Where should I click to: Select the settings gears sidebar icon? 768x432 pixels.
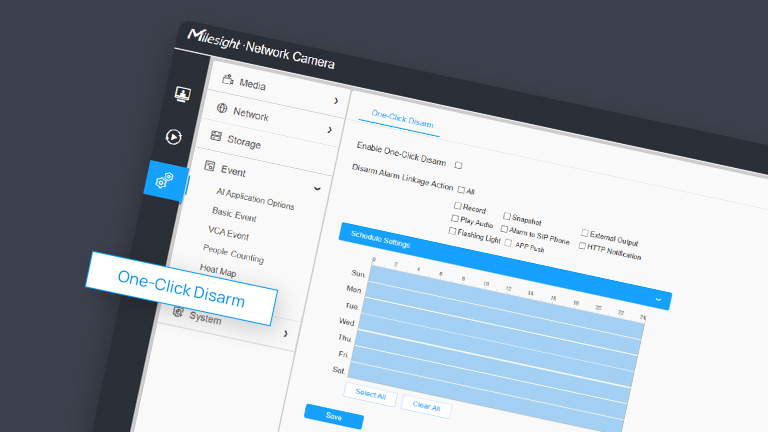tap(165, 180)
